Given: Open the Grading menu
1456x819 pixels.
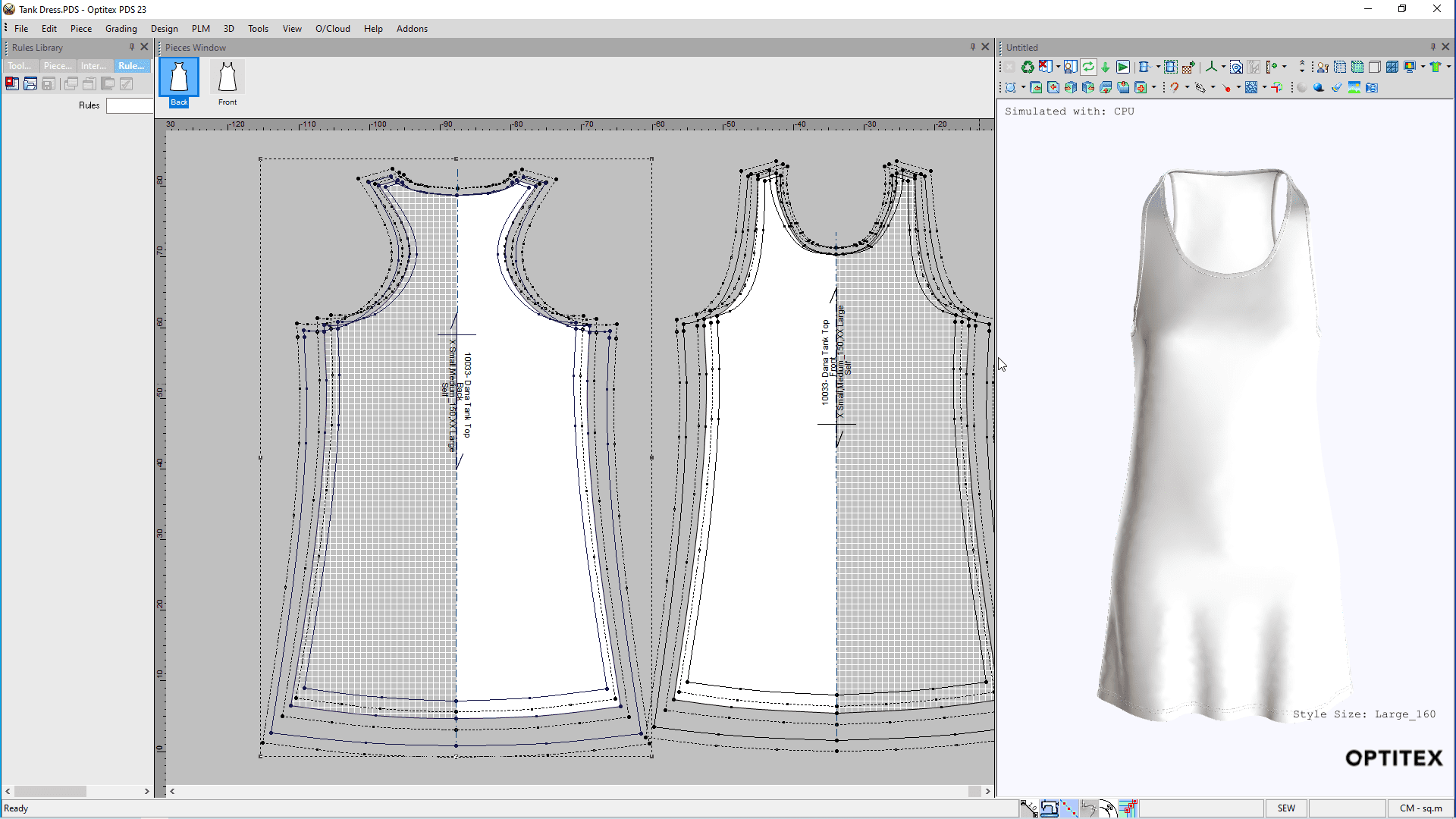Looking at the screenshot, I should [121, 29].
